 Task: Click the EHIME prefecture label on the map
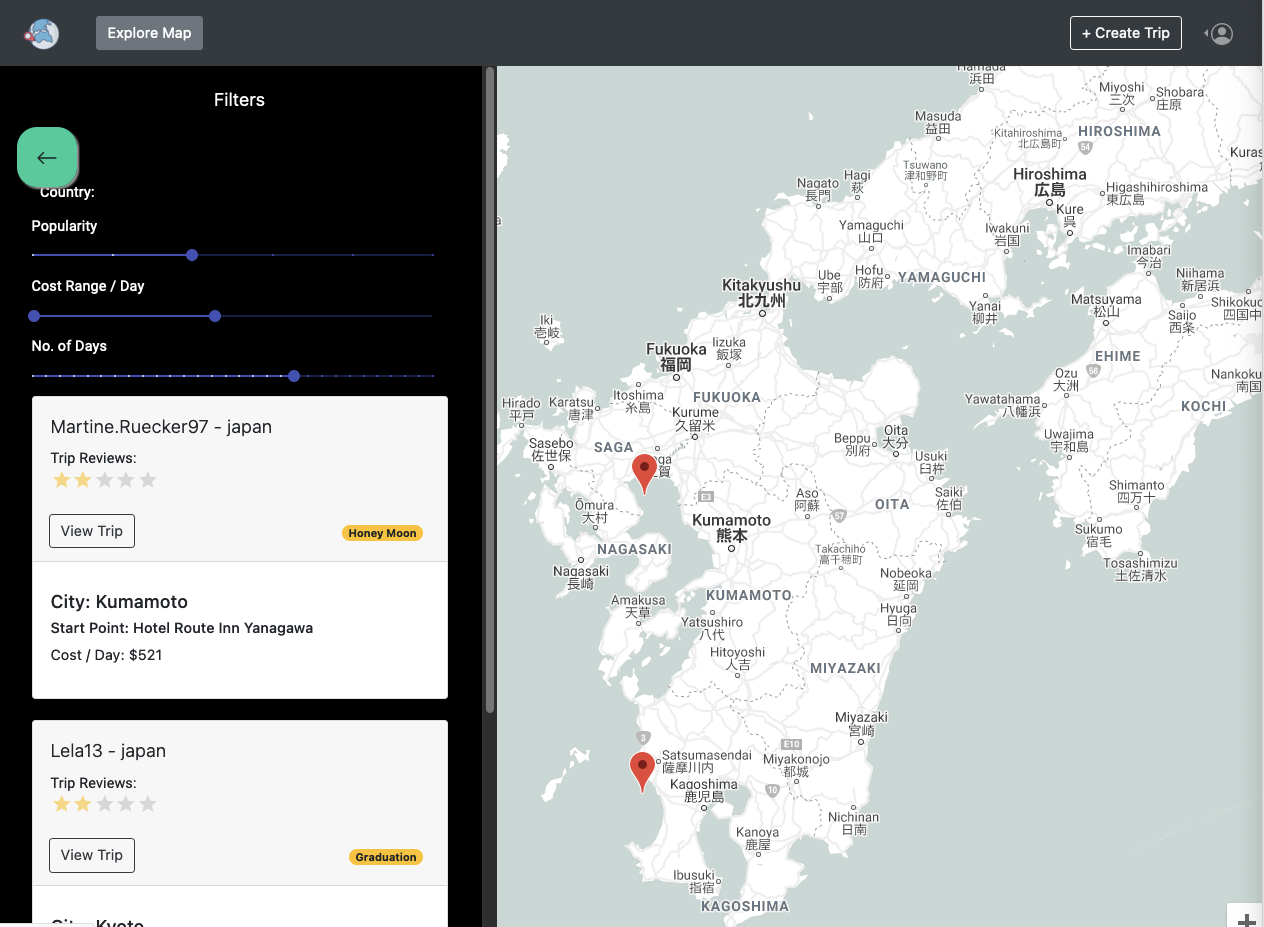(1118, 356)
